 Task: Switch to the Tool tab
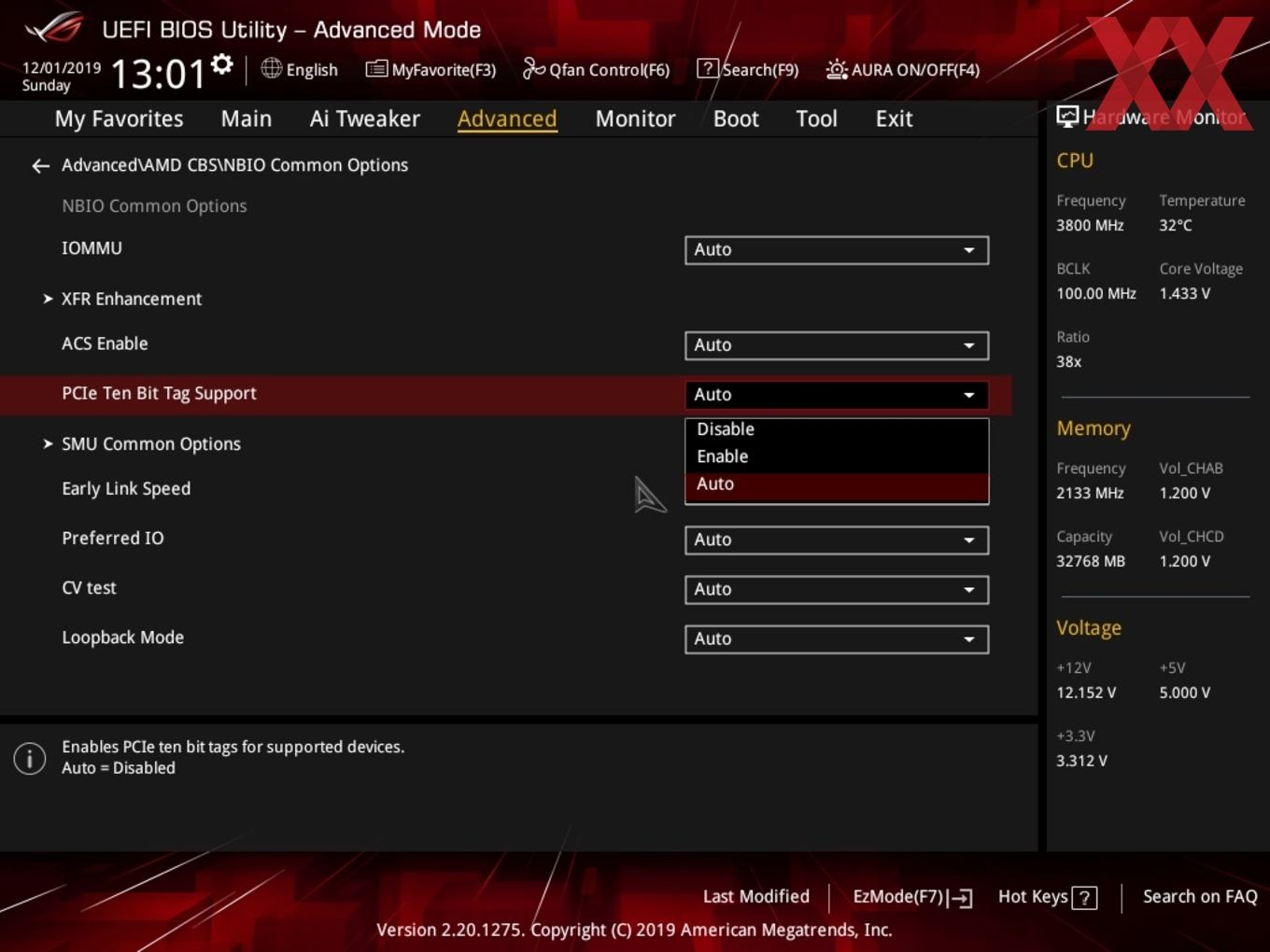[x=816, y=119]
